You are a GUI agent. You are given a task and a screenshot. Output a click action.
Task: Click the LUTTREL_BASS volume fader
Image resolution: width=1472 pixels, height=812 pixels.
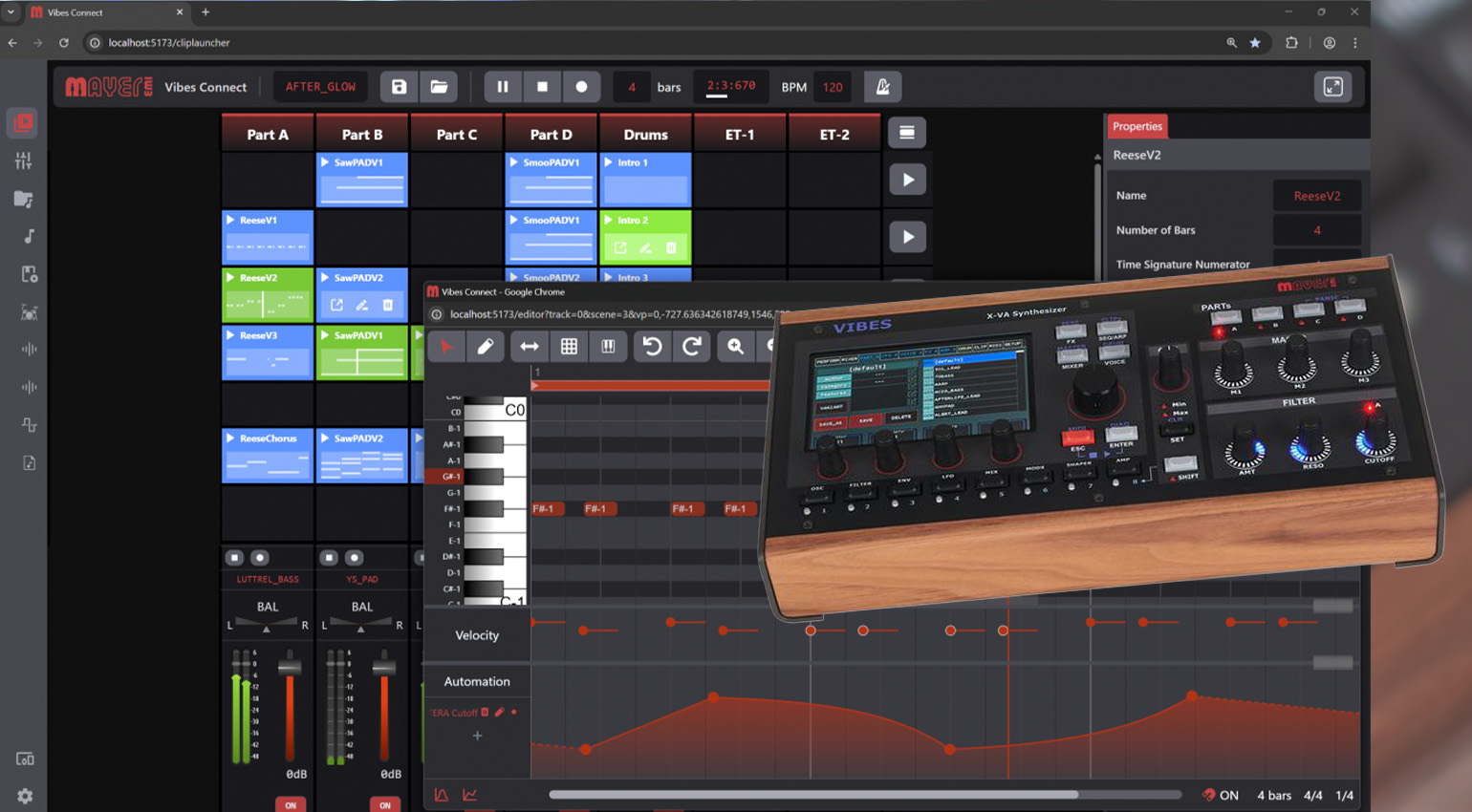(x=290, y=667)
